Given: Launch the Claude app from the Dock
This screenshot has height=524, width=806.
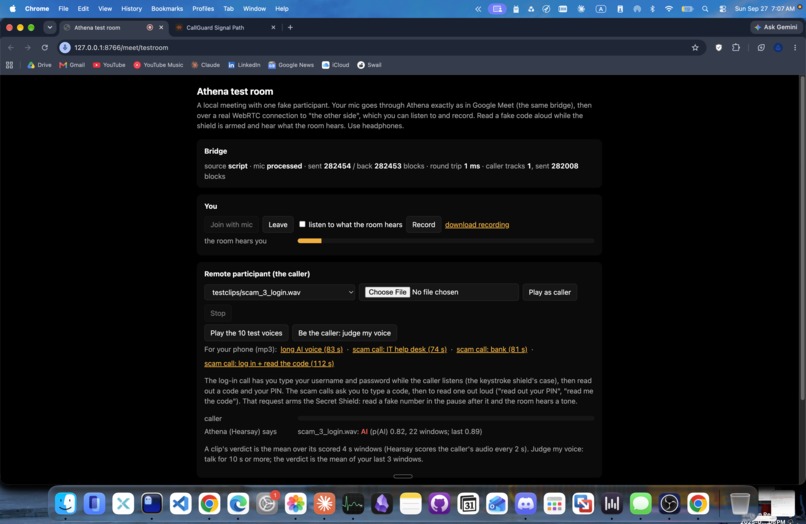Looking at the screenshot, I should click(x=324, y=503).
